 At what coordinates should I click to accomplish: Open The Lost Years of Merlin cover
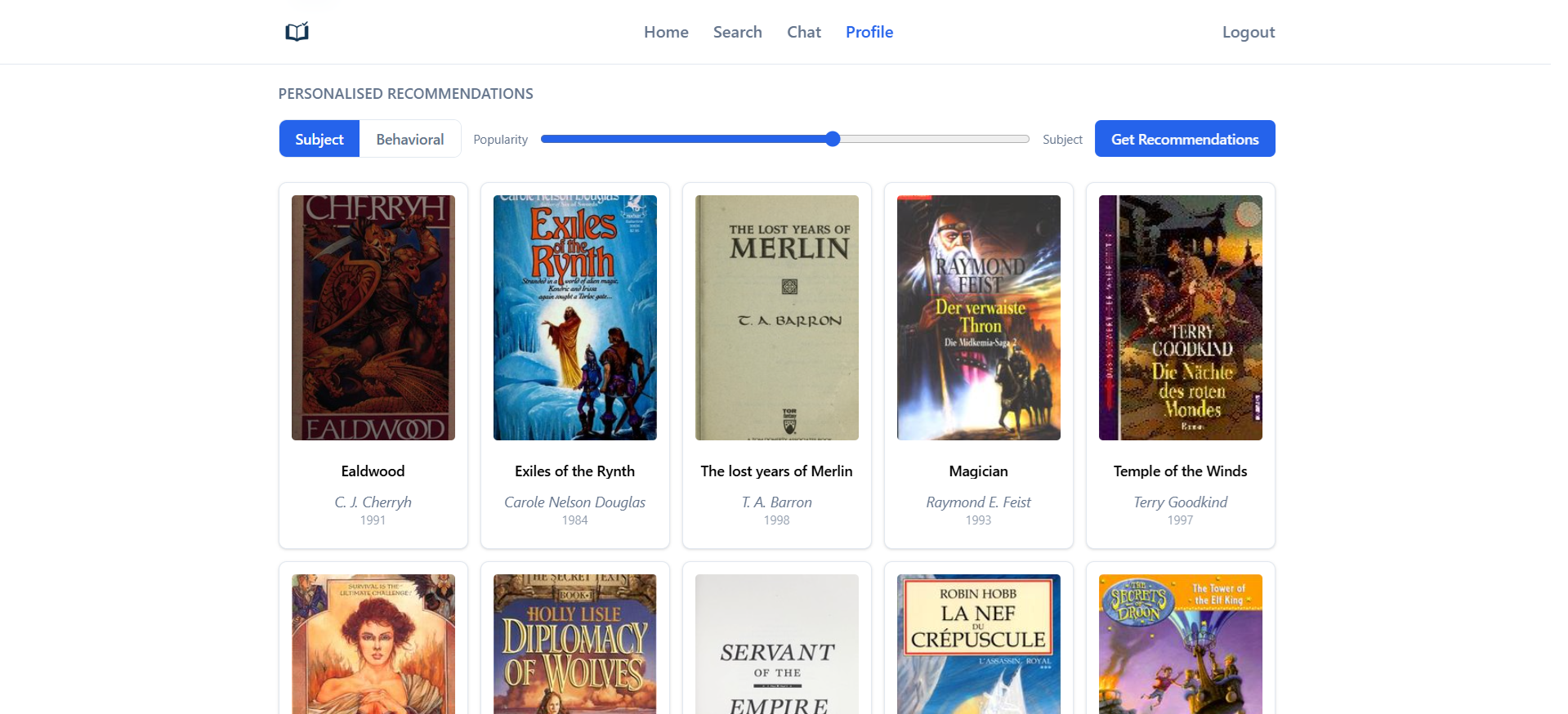[x=777, y=318]
